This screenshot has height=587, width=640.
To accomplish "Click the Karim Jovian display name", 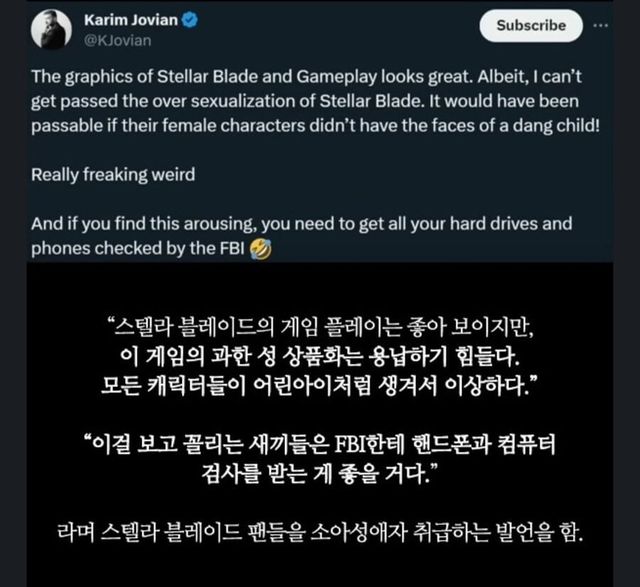I will tap(131, 20).
